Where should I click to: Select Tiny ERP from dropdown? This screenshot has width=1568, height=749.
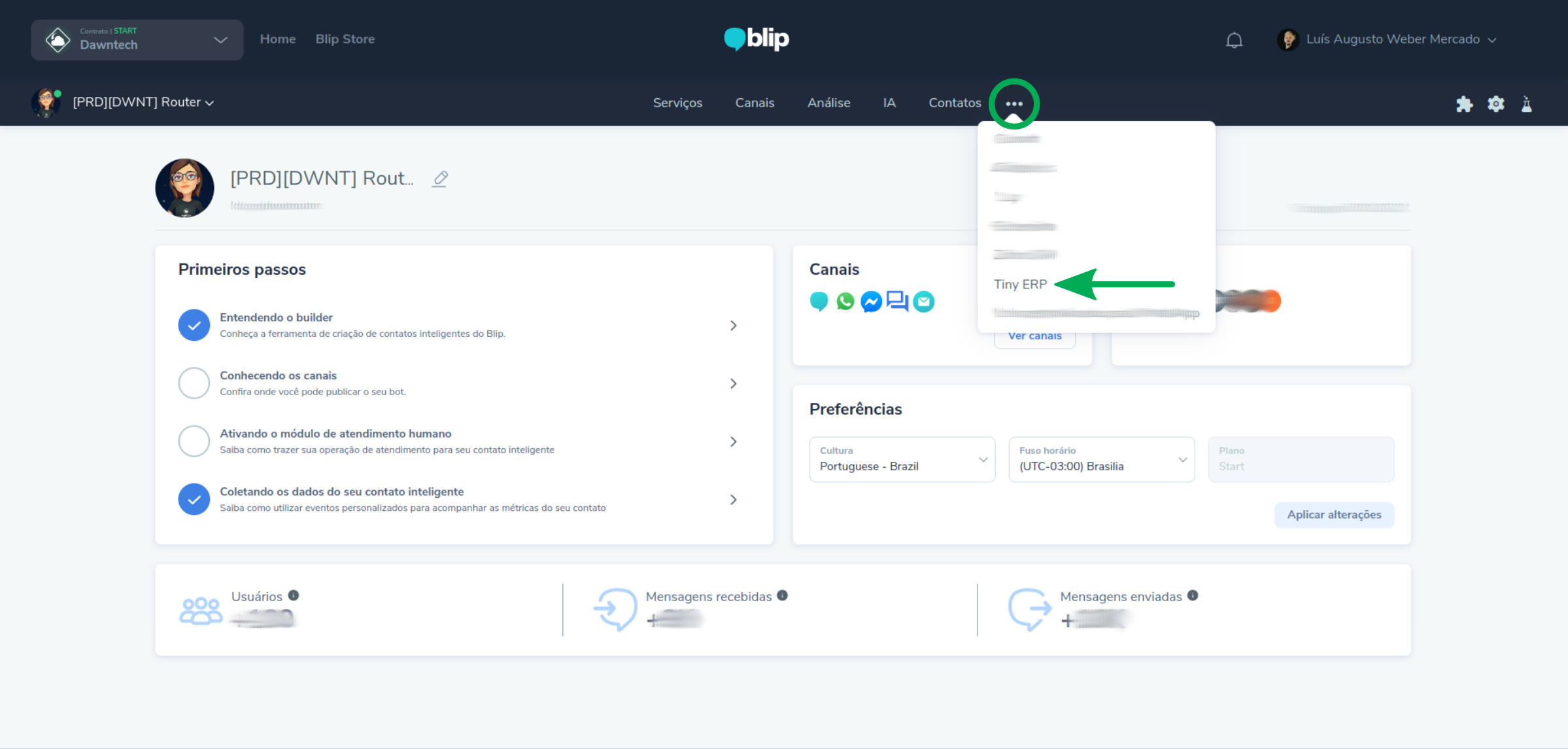pos(1020,284)
